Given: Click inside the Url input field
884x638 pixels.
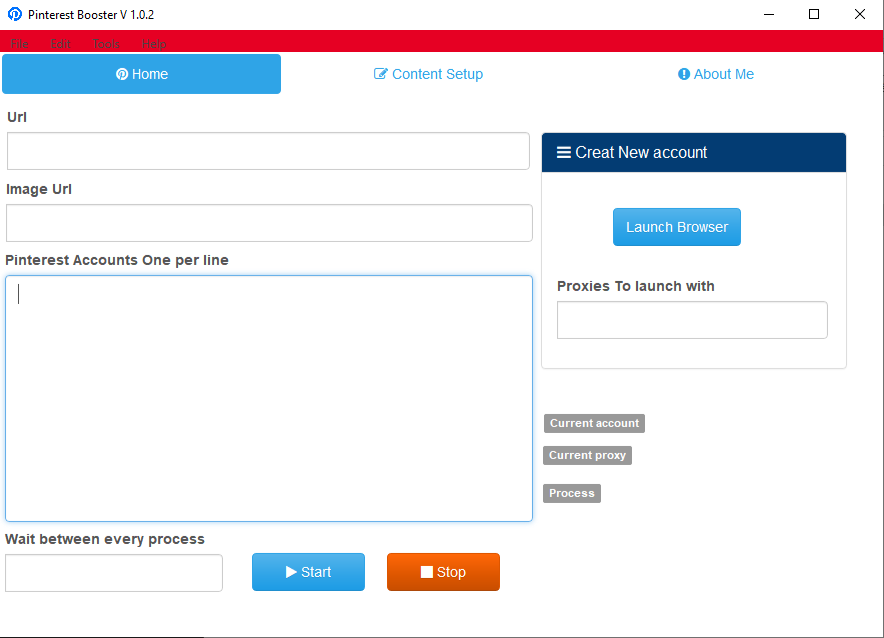Looking at the screenshot, I should 268,151.
